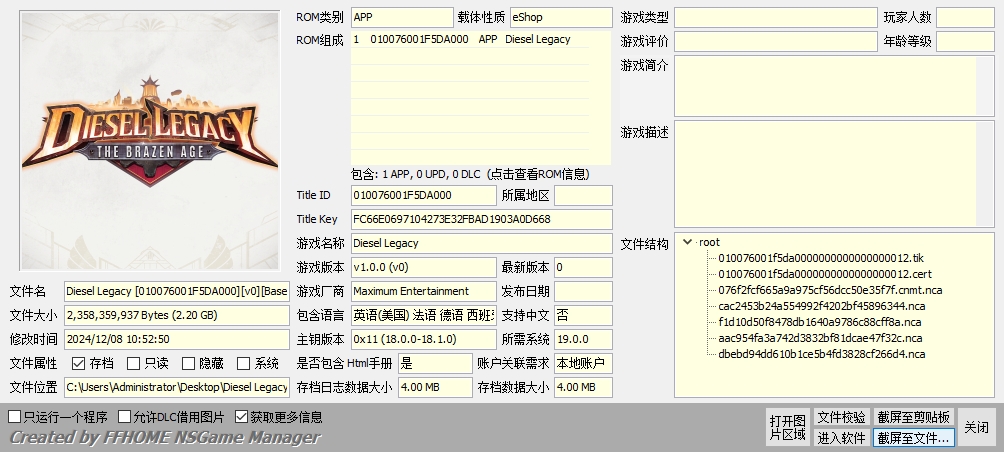
Task: Select the Diesel Legacy row in ROM组成 list
Action: 480,40
